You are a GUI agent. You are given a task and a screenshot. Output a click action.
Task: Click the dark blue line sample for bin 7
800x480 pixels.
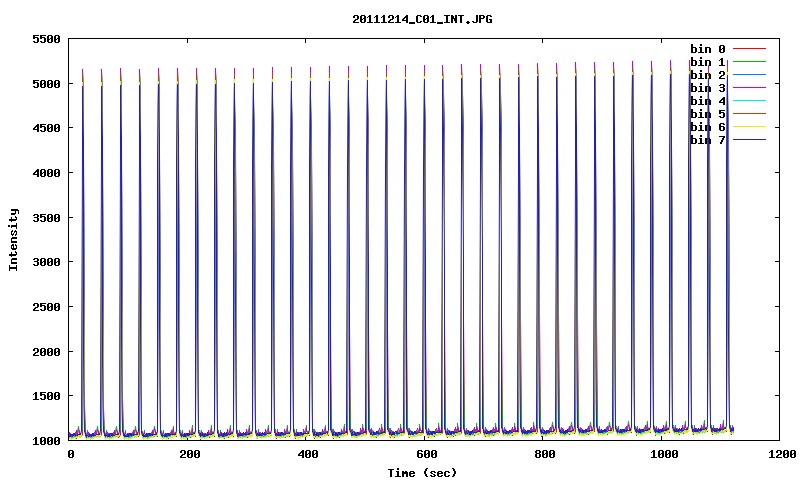[749, 139]
